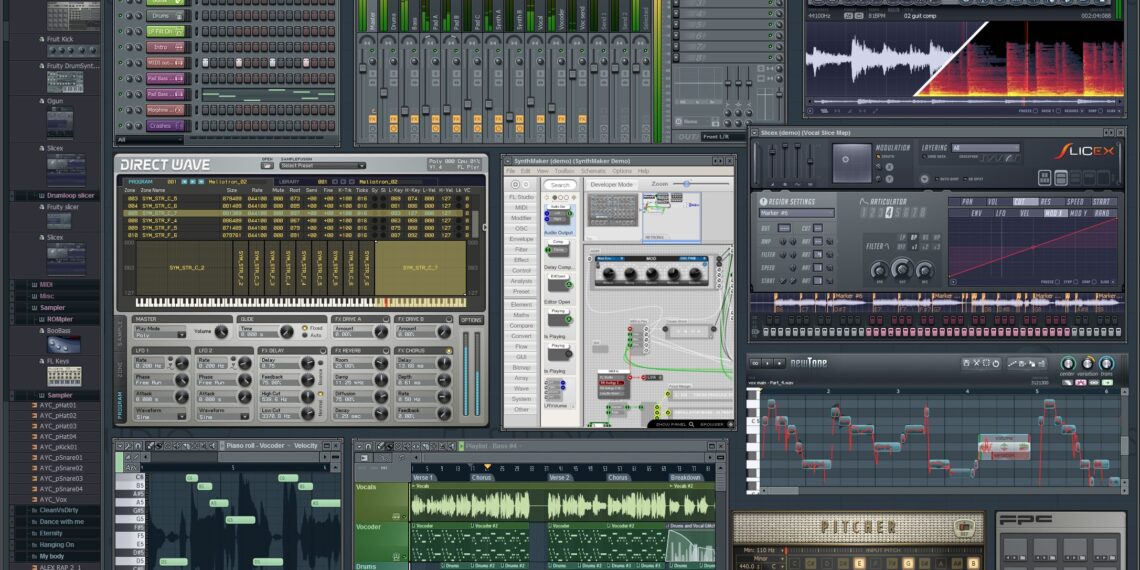This screenshot has width=1140, height=570.
Task: Toggle the FX Chorus enable LED in DirectWave
Action: click(x=449, y=351)
